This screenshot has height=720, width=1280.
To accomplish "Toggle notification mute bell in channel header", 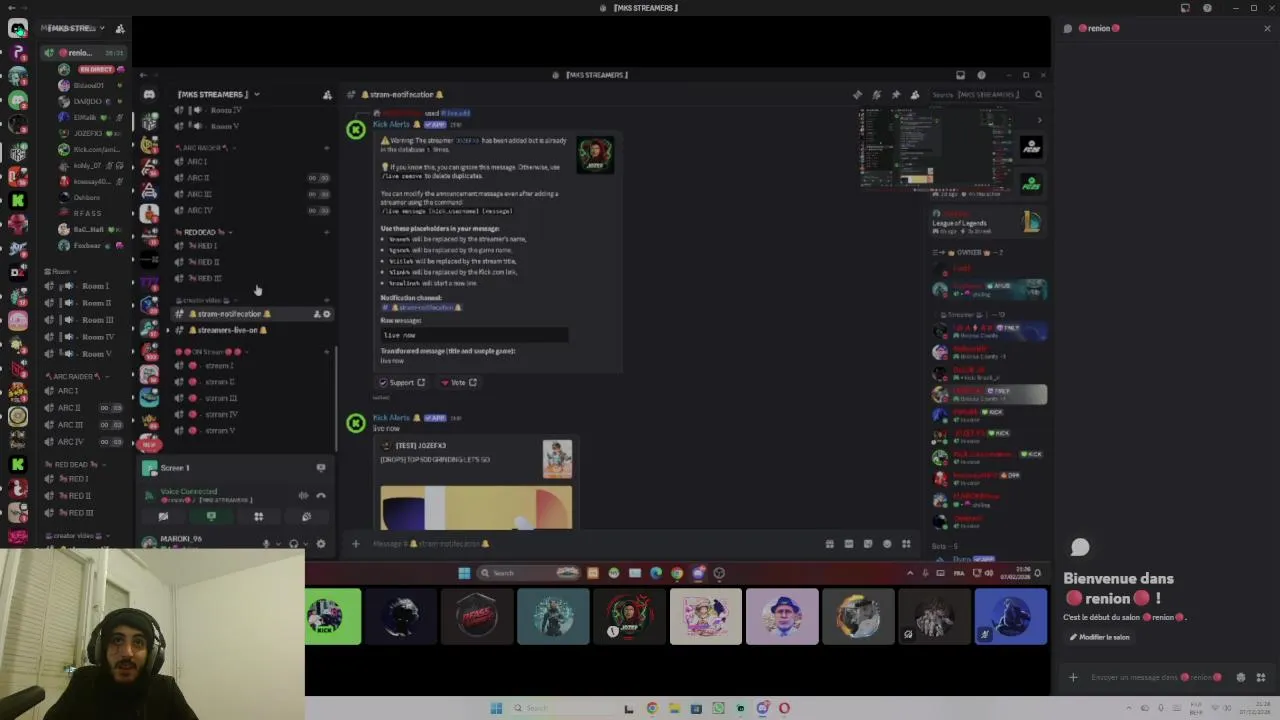I will point(876,95).
